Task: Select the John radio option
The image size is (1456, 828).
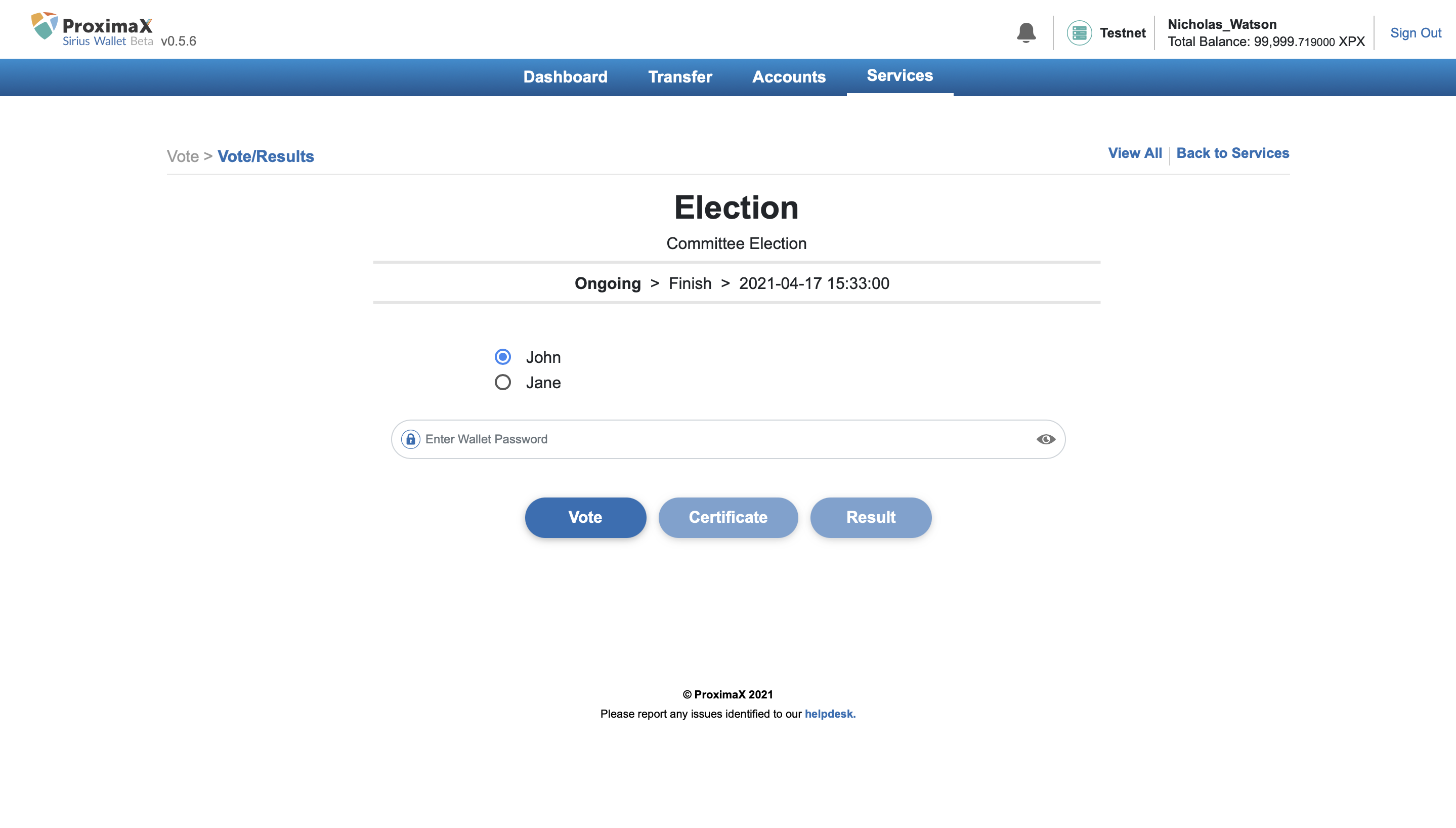Action: 502,357
